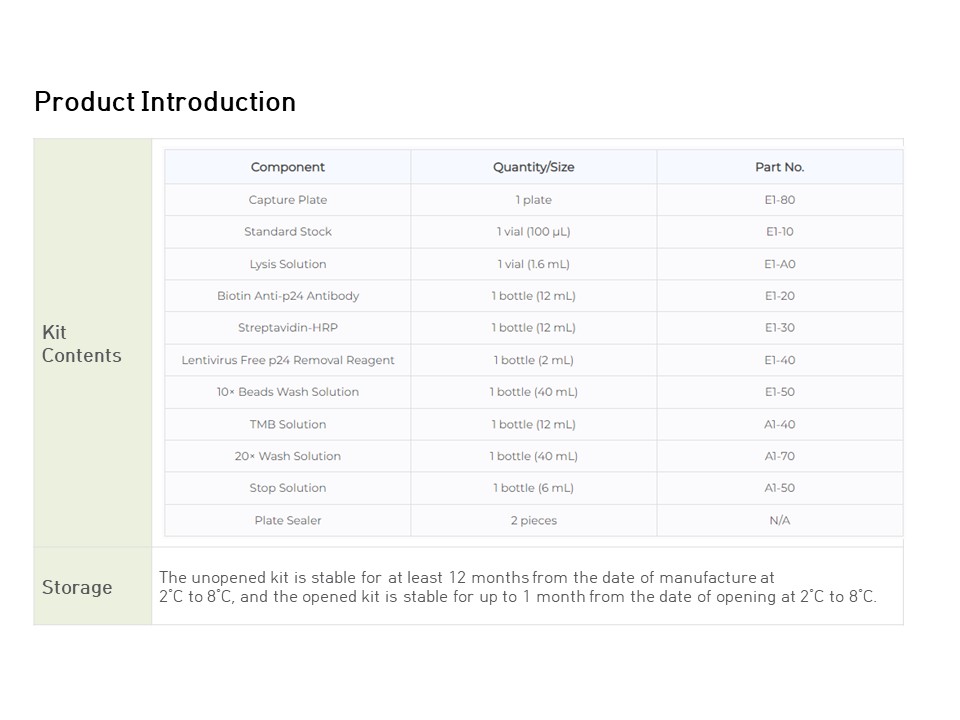Select the Part No. column header
Viewport: 960px width, 720px height.
(779, 167)
